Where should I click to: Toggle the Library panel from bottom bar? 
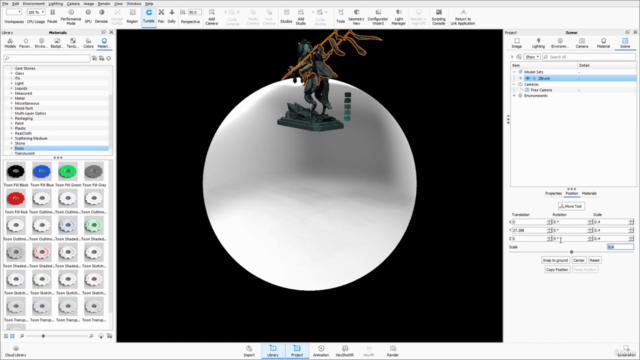pos(273,351)
